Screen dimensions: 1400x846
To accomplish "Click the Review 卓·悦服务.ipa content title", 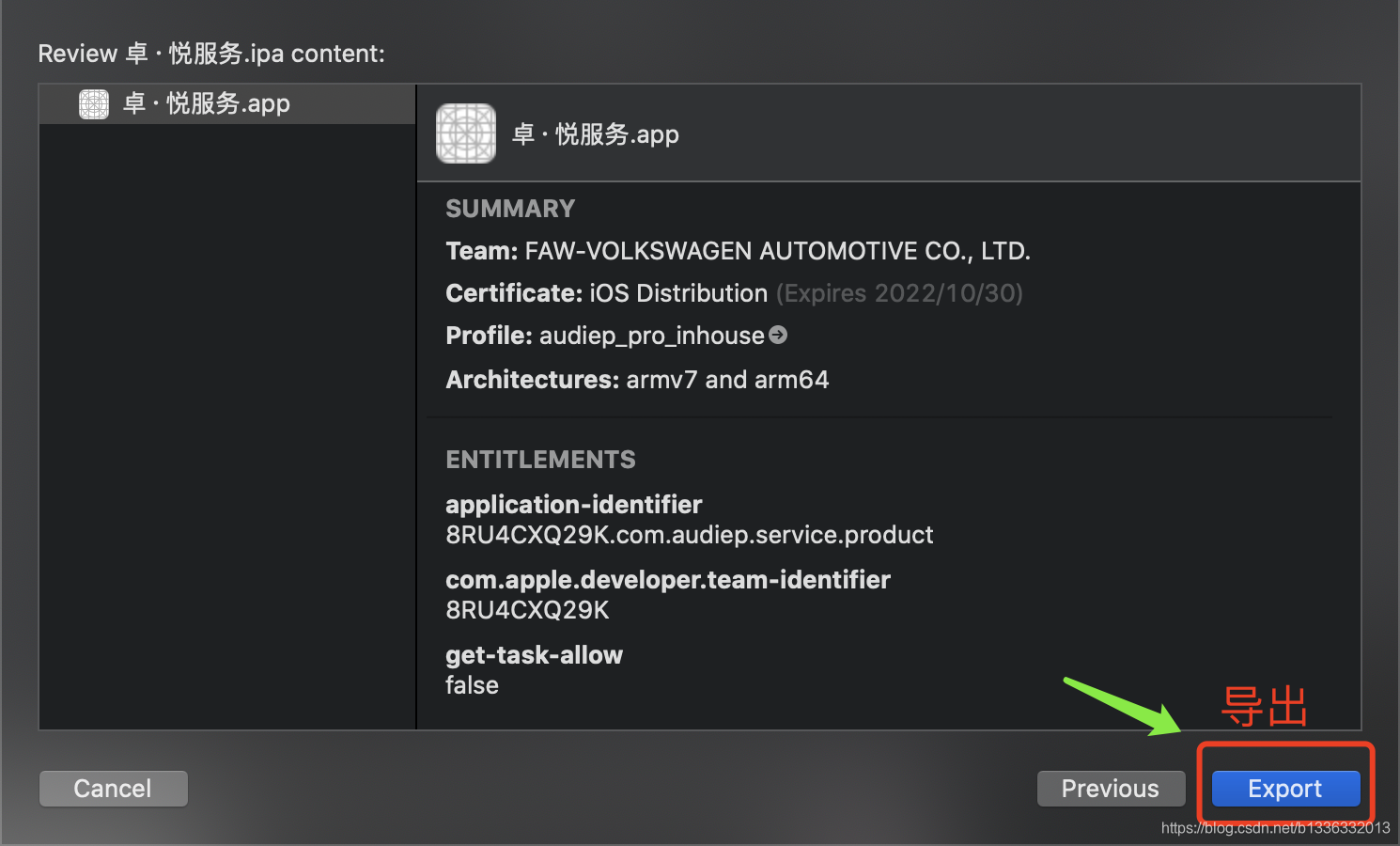I will (211, 54).
